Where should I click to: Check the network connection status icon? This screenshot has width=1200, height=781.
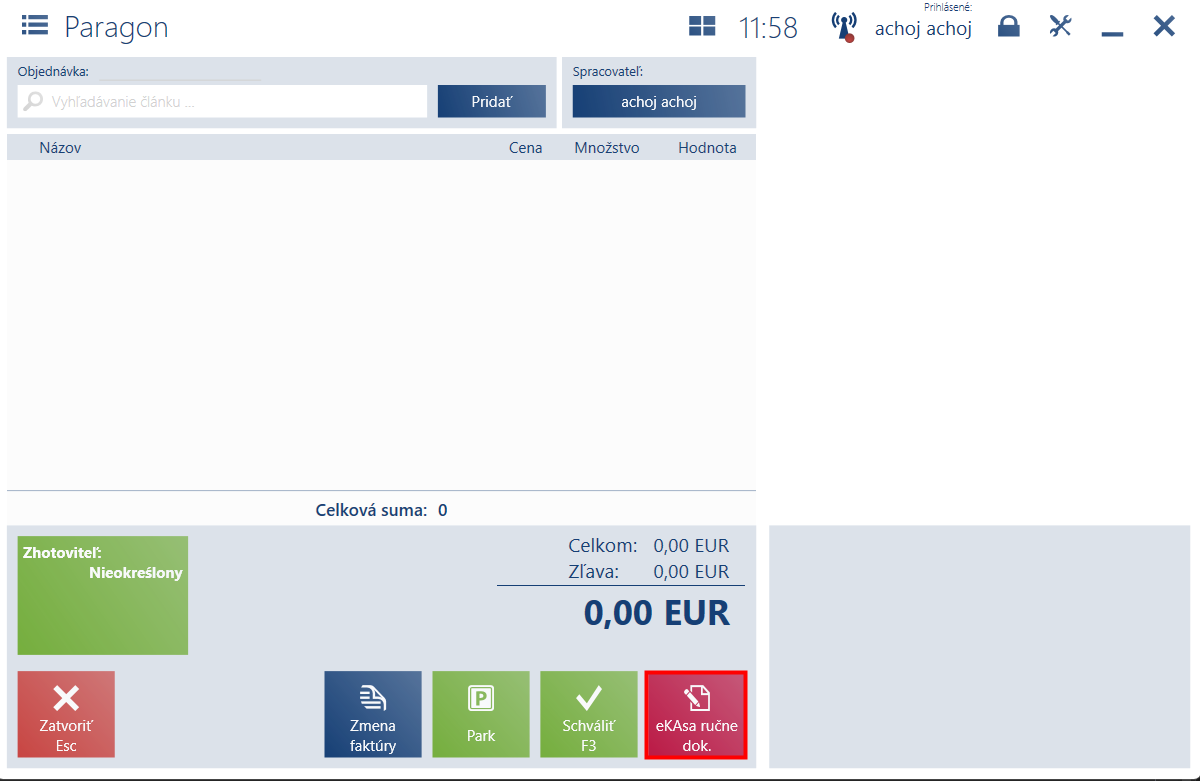pyautogui.click(x=844, y=27)
